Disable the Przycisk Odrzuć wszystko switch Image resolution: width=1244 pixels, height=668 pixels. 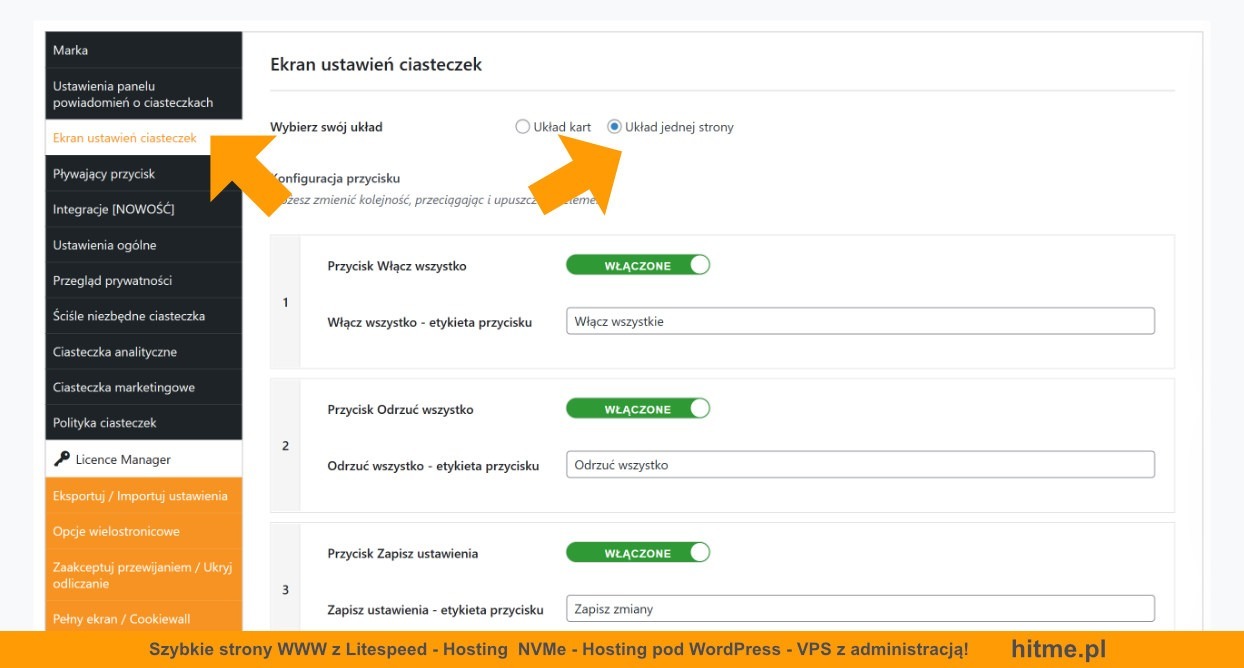(x=638, y=409)
